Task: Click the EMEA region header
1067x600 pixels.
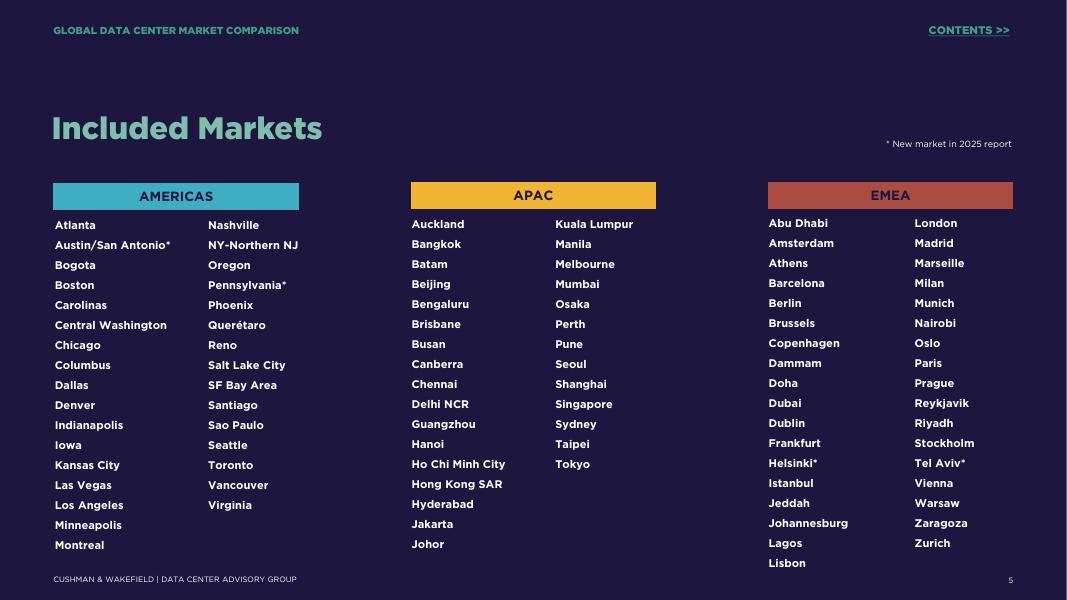Action: tap(890, 195)
